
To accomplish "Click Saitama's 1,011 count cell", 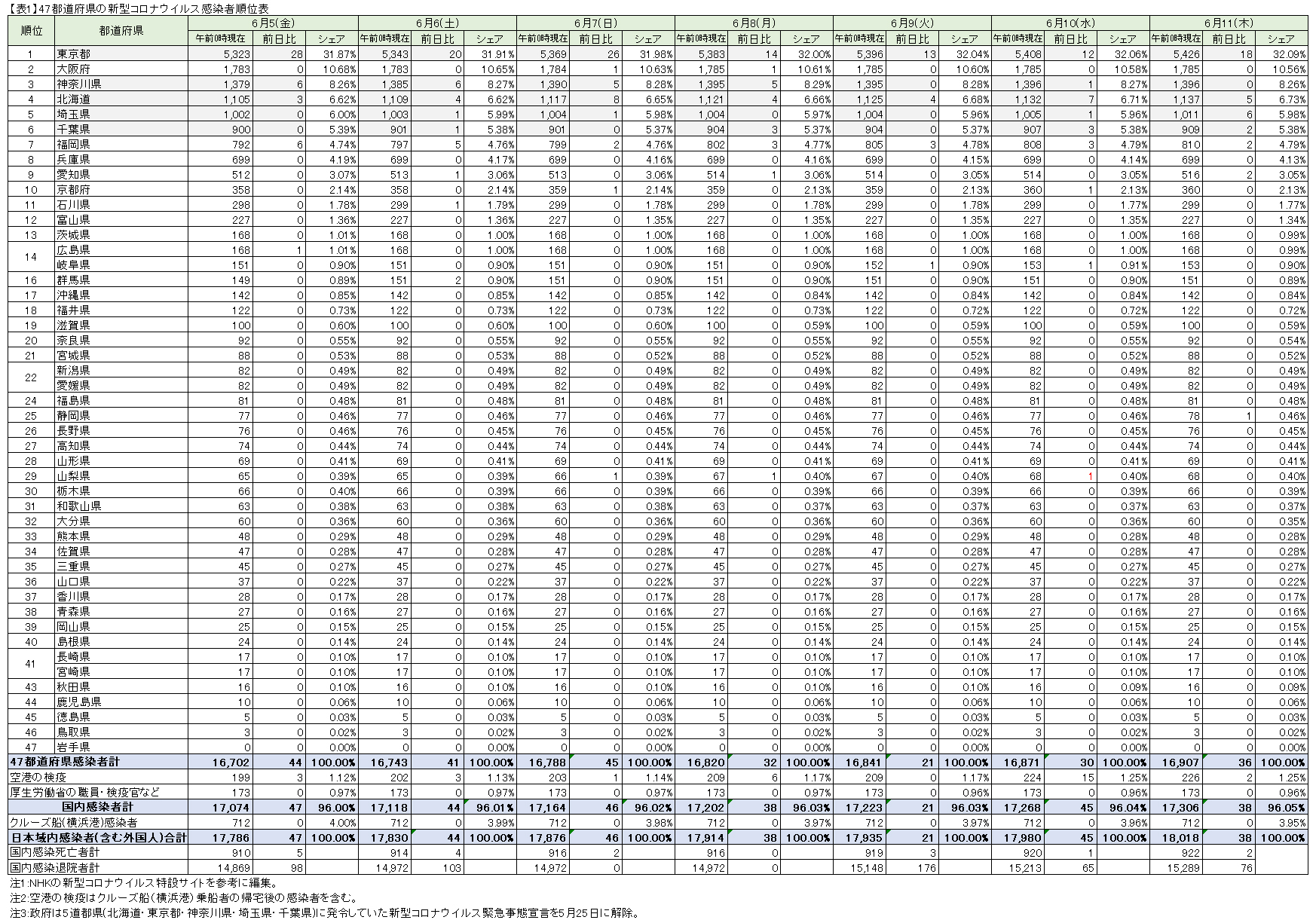I will click(x=1176, y=114).
